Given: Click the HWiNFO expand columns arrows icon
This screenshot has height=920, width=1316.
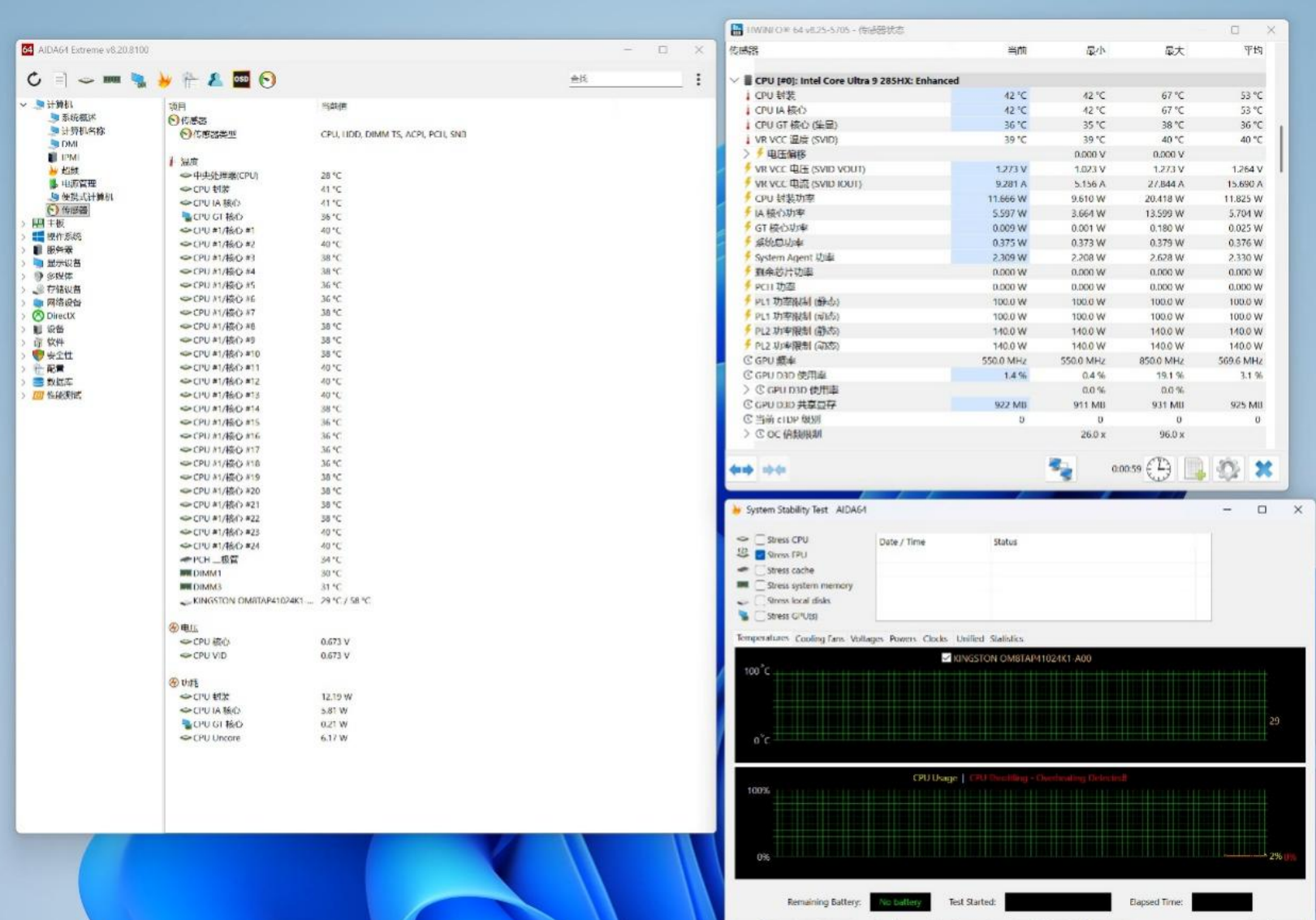Looking at the screenshot, I should coord(740,469).
